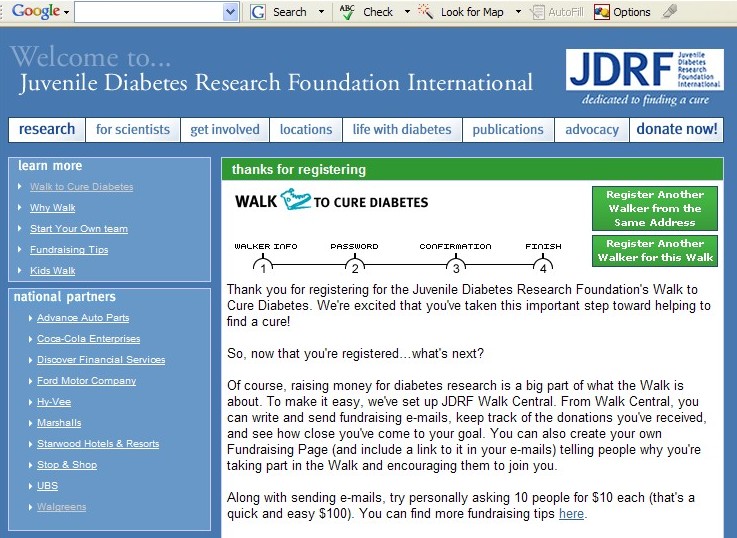Expand the Search button dropdown arrow
737x538 pixels.
(x=321, y=12)
